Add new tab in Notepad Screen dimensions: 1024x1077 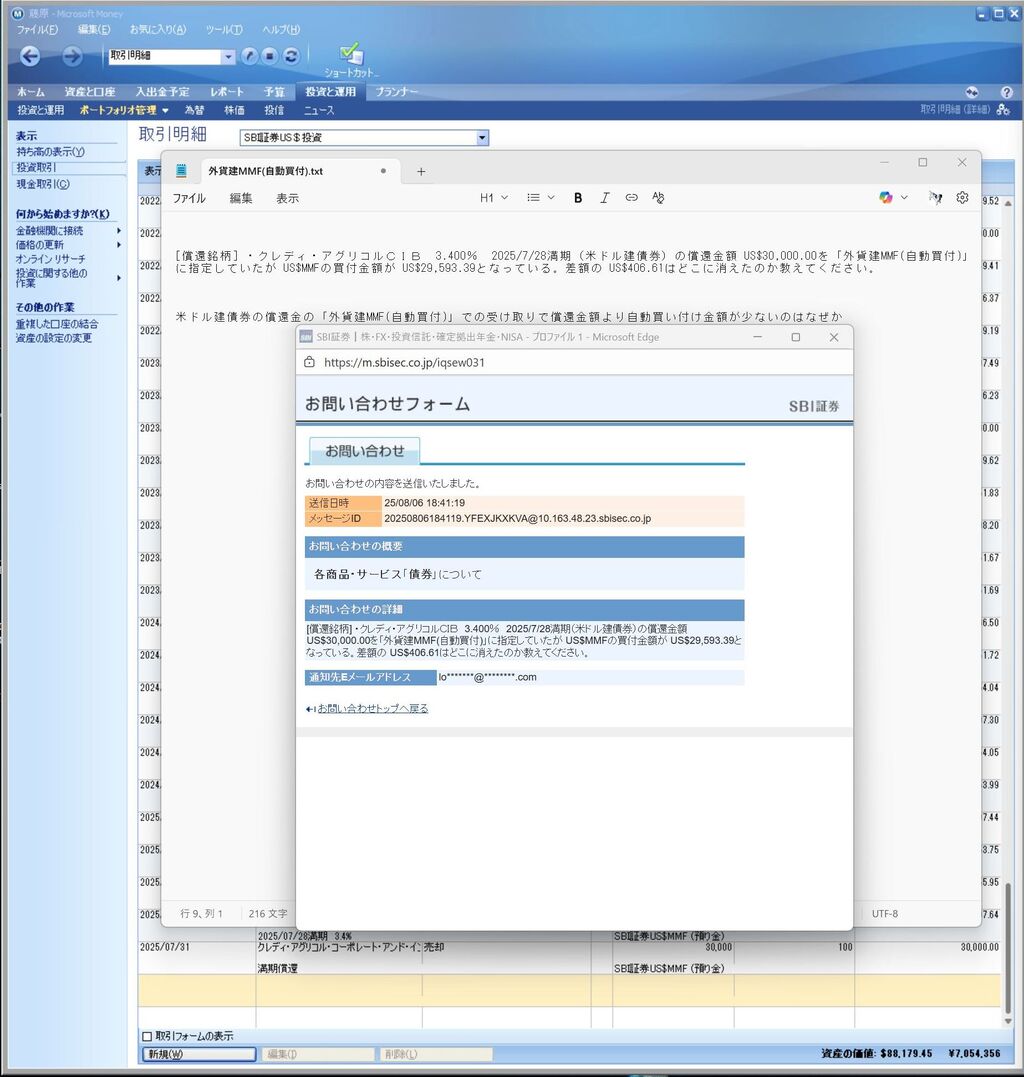pos(421,172)
